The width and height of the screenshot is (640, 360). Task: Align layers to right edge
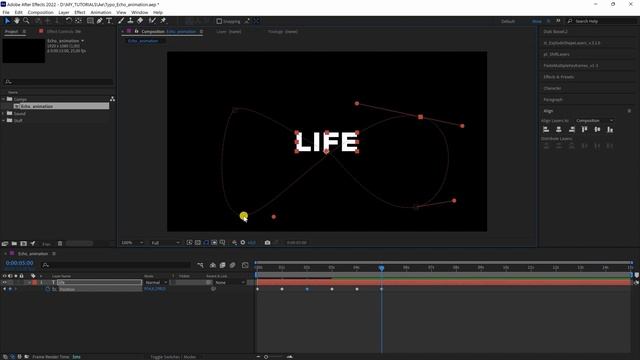coord(572,129)
